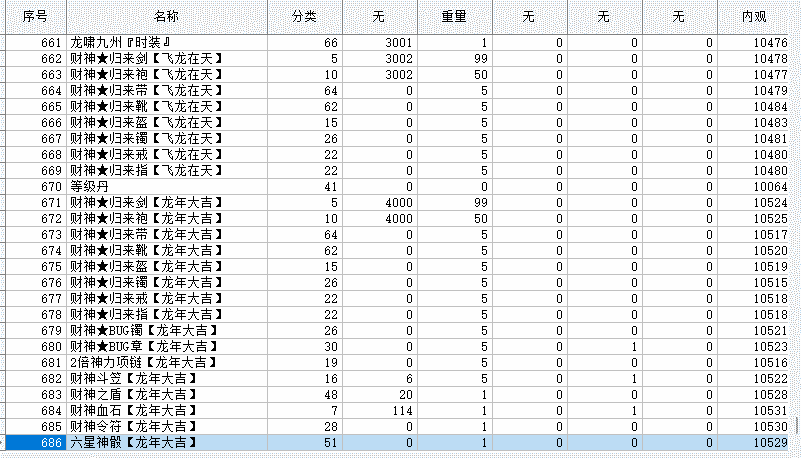Select 财神★归来袍【龙年大吉】 name cell
This screenshot has height=458, width=801.
coord(167,219)
